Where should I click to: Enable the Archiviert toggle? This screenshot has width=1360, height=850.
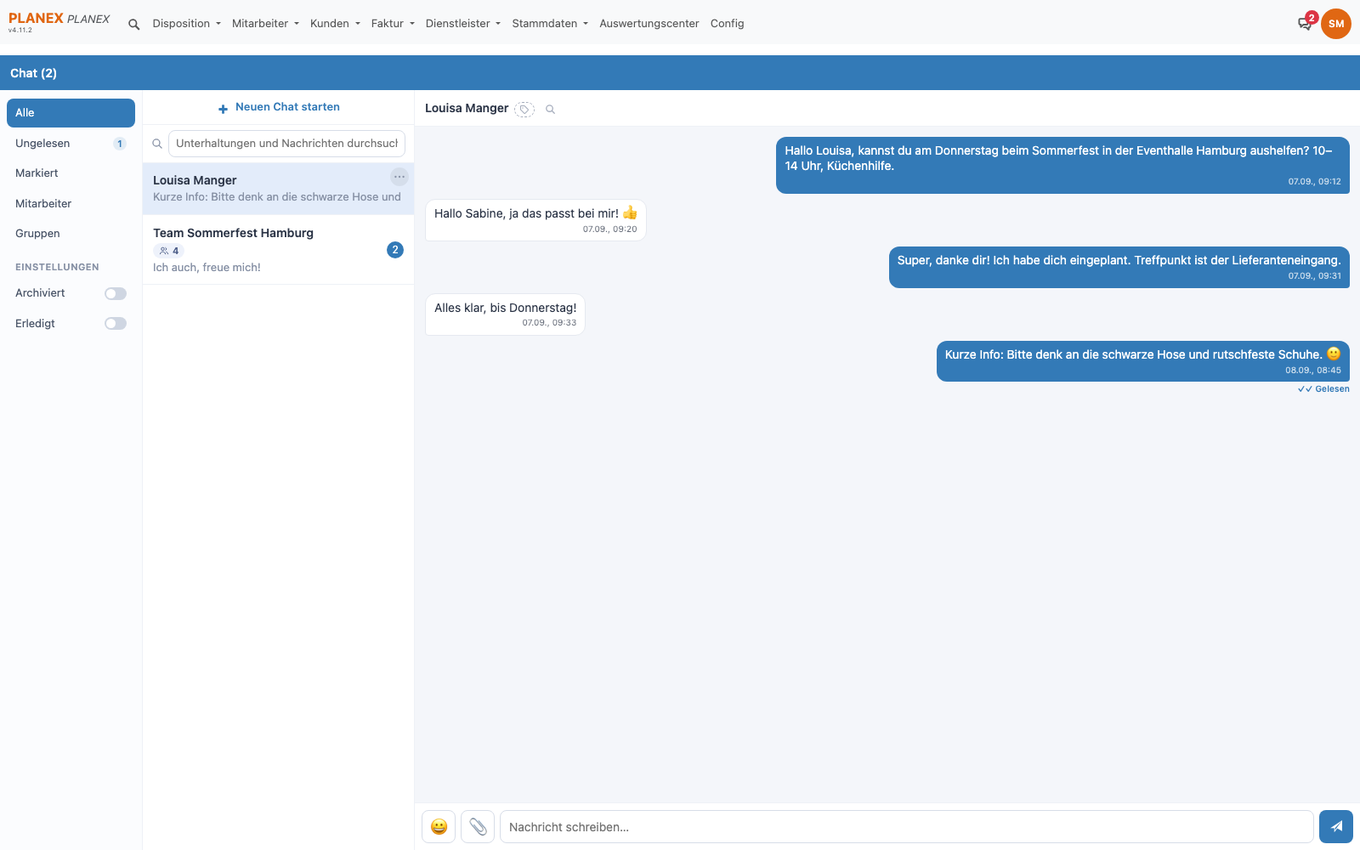116,294
